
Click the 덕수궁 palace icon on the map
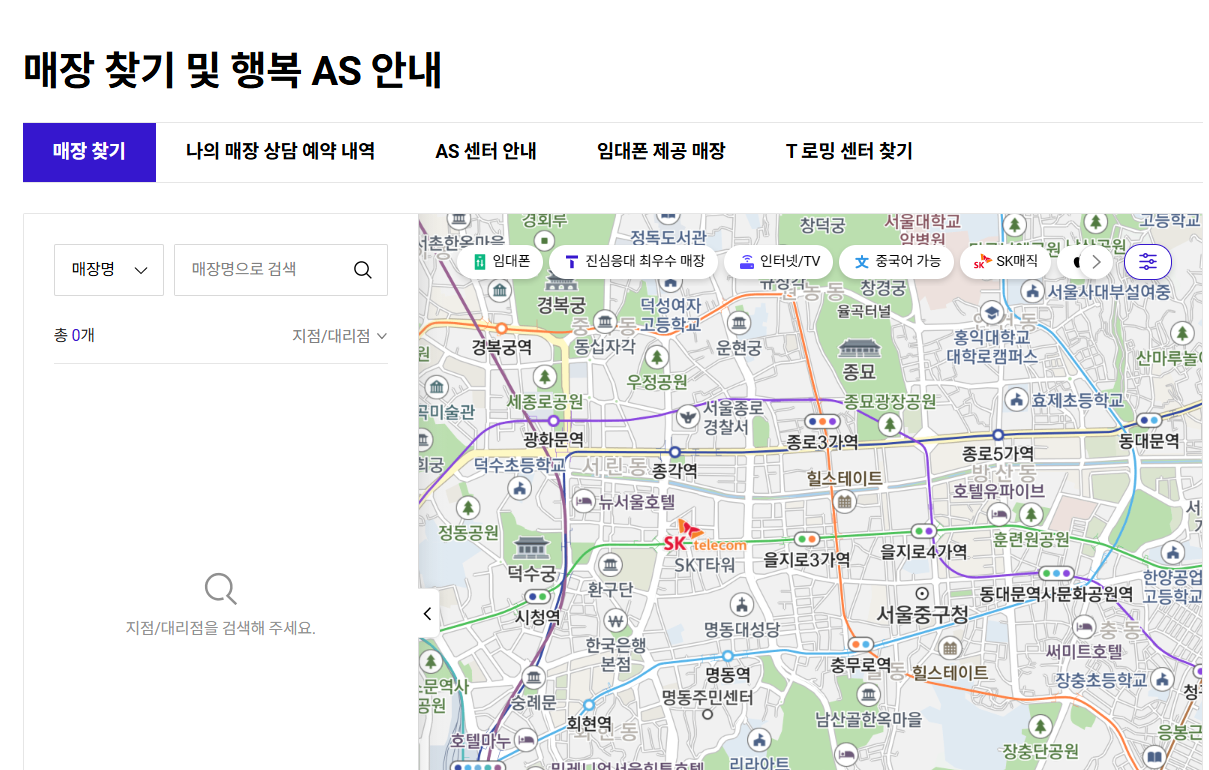(x=531, y=548)
